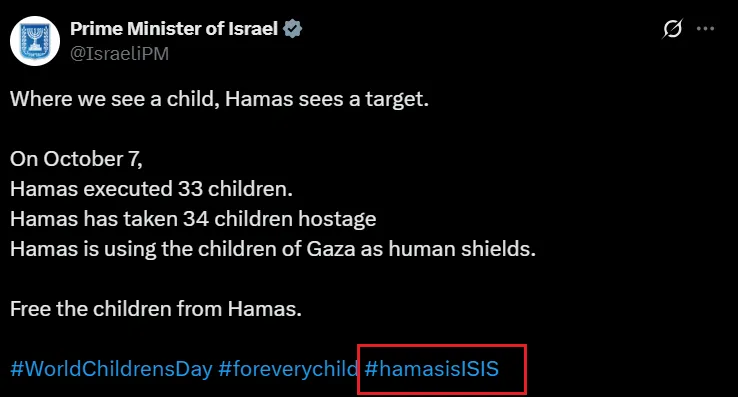Viewport: 738px width, 398px height.
Task: Click the 'Hamas executed 33 children.' line
Action: coord(151,189)
